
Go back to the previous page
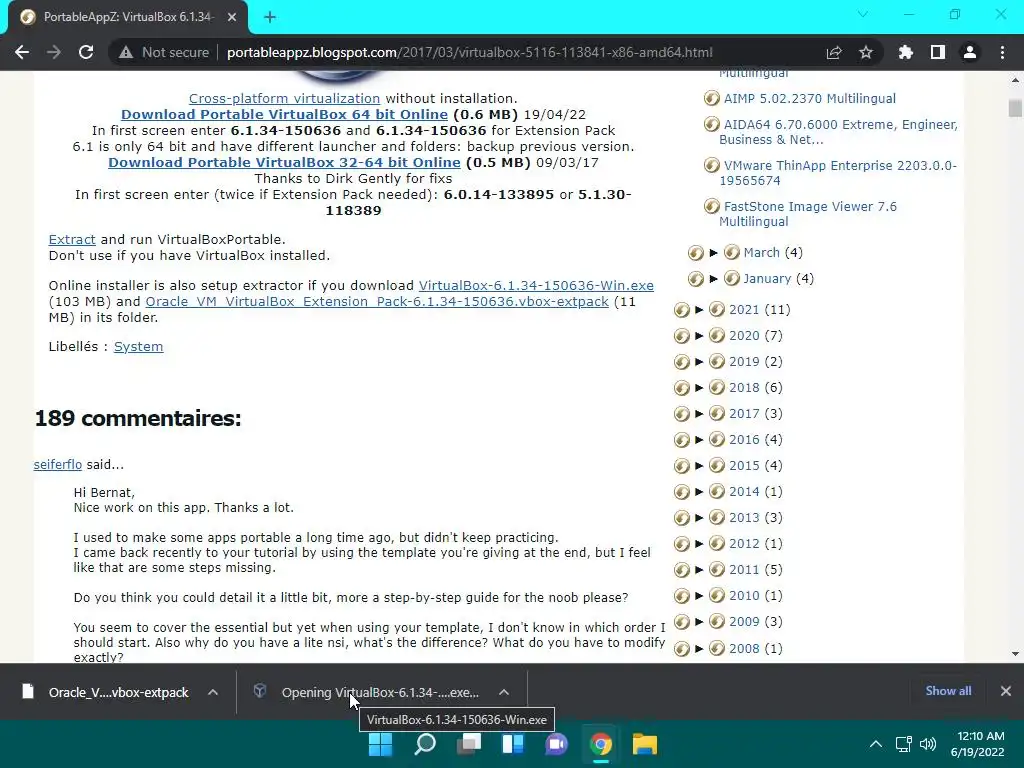pos(22,52)
